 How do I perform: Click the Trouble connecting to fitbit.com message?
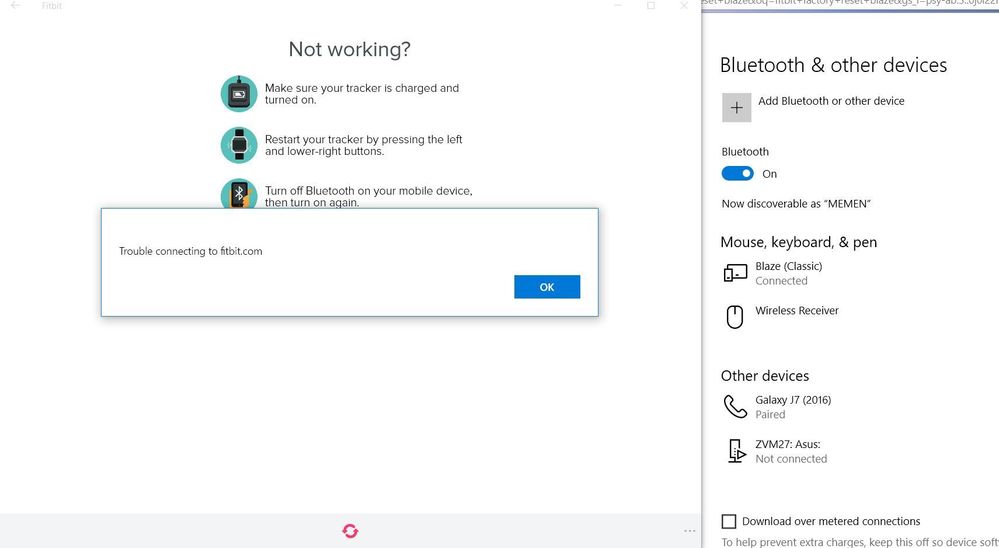click(x=190, y=251)
